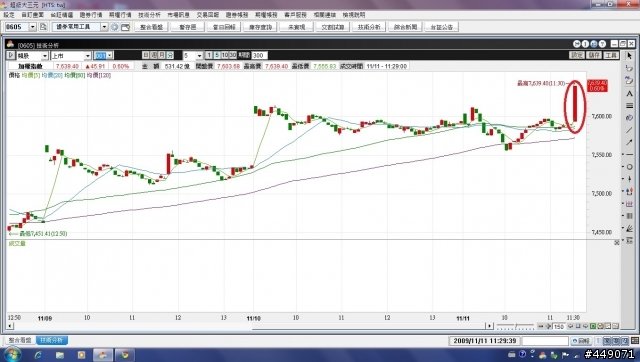Select the arrow pointer tool in drawing toolbar
This screenshot has width=640, height=362.
pyautogui.click(x=629, y=56)
